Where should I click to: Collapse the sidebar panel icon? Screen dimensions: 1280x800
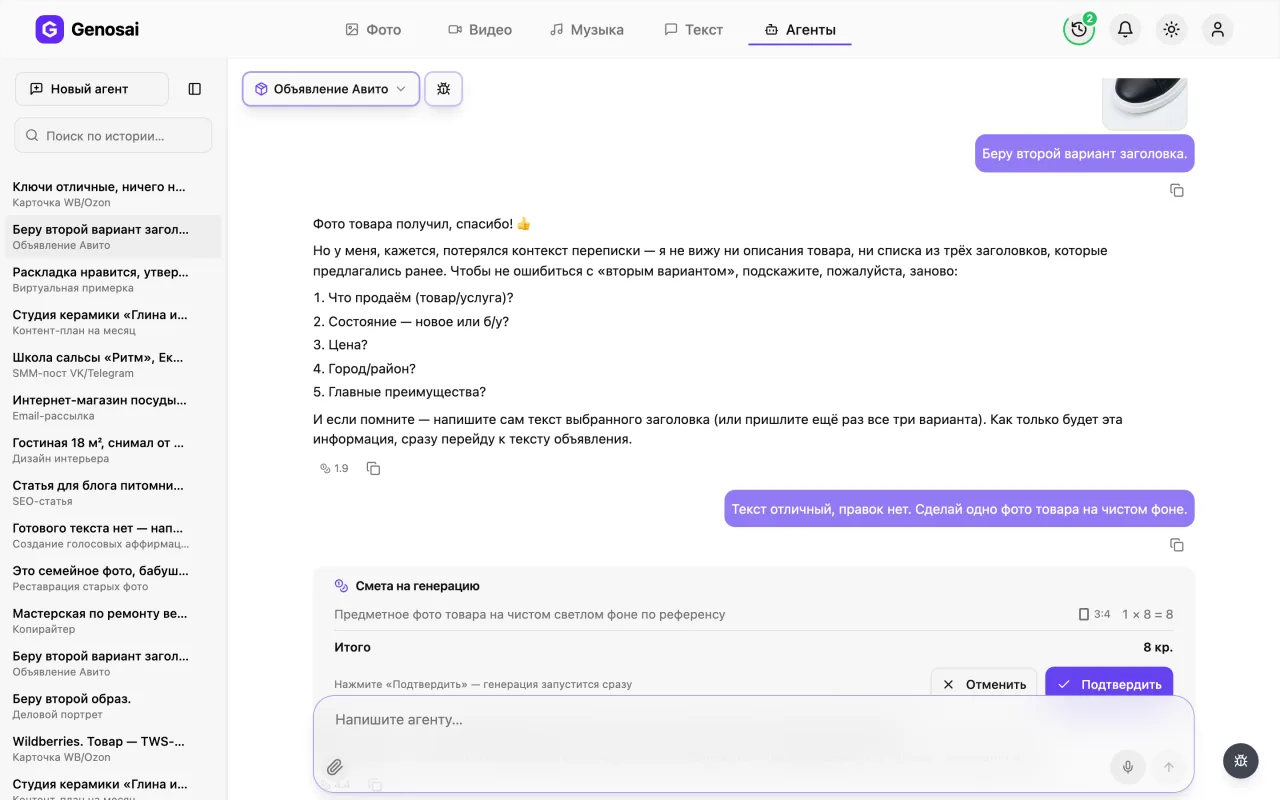(x=195, y=89)
